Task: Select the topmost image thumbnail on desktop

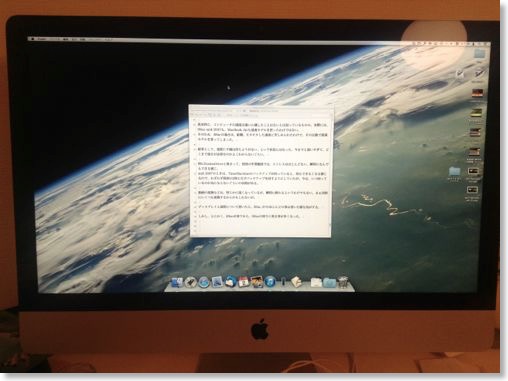Action: [x=476, y=93]
